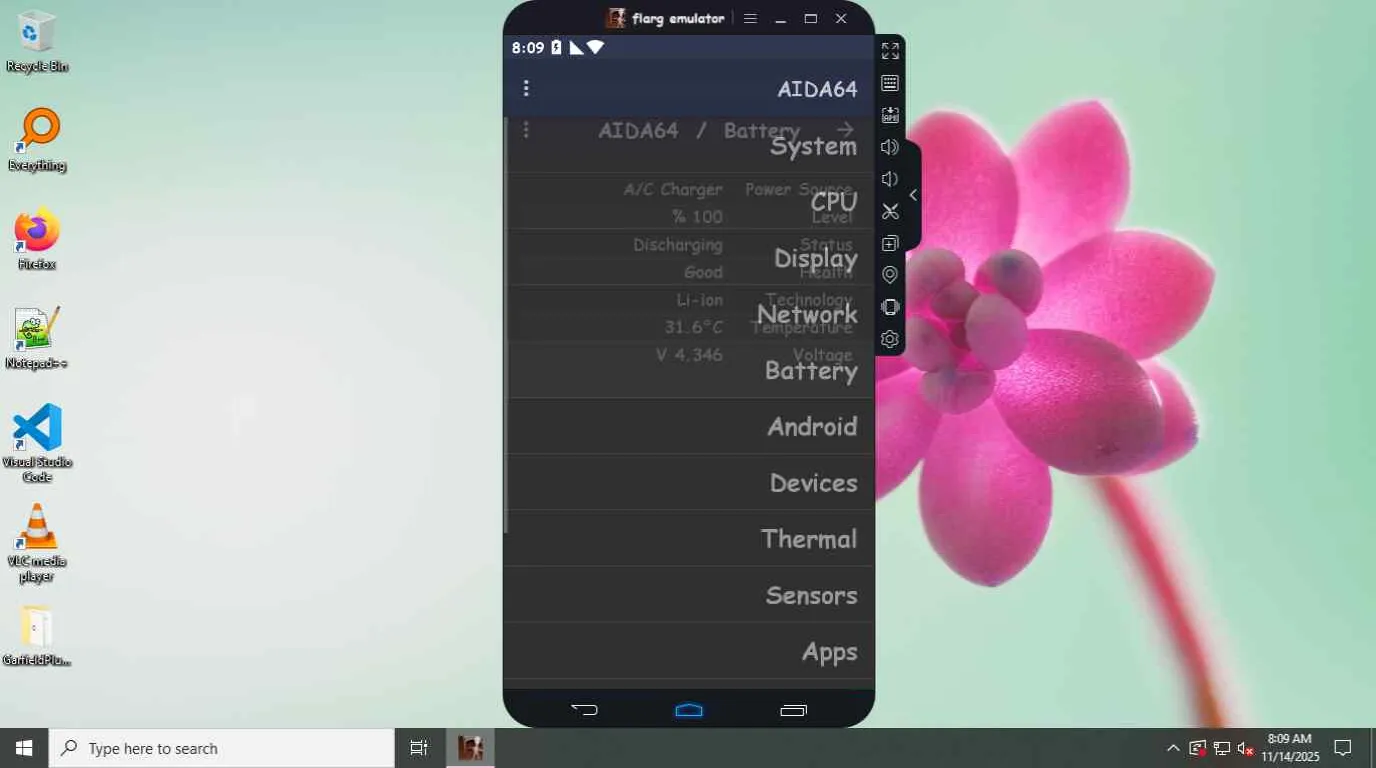Select the Everything search desktop shortcut
The width and height of the screenshot is (1376, 768).
[x=37, y=140]
